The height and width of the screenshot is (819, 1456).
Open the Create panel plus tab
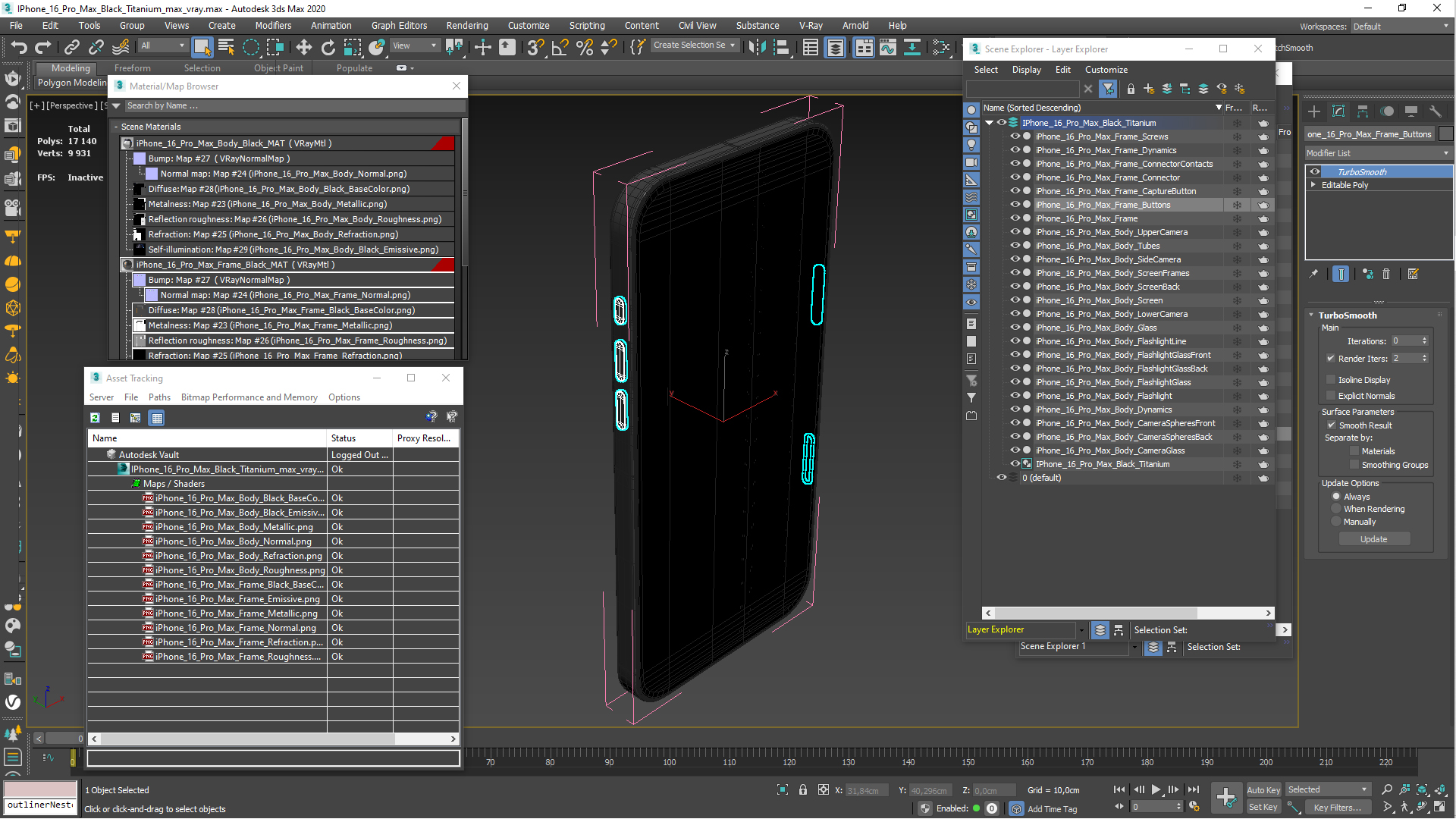[1314, 111]
